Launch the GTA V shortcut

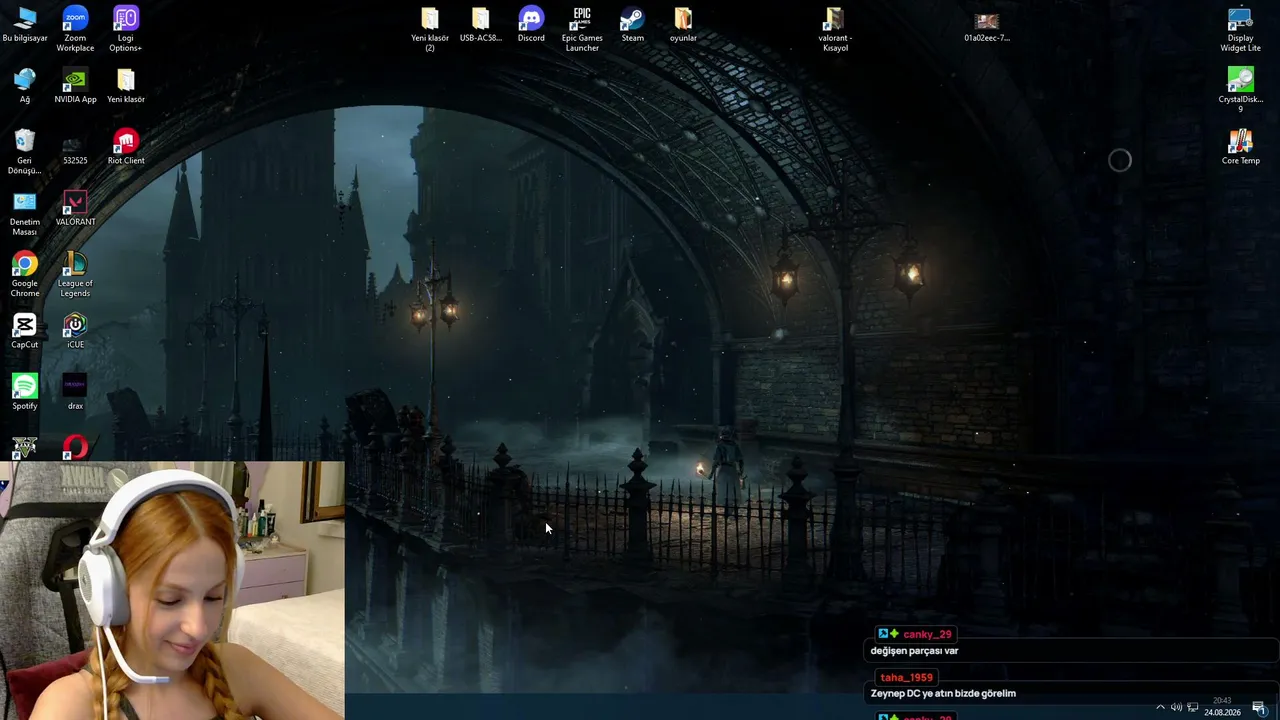click(25, 448)
